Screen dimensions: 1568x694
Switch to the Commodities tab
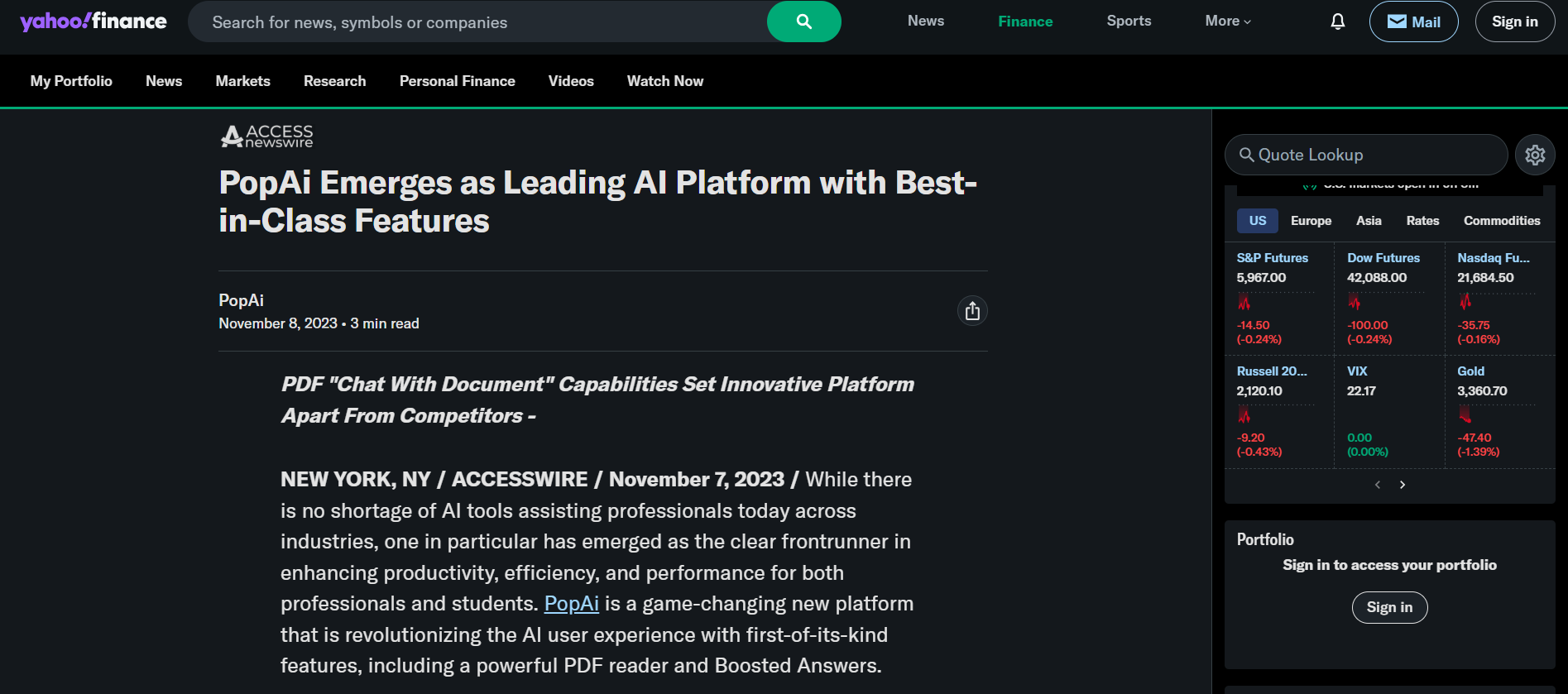click(x=1502, y=221)
